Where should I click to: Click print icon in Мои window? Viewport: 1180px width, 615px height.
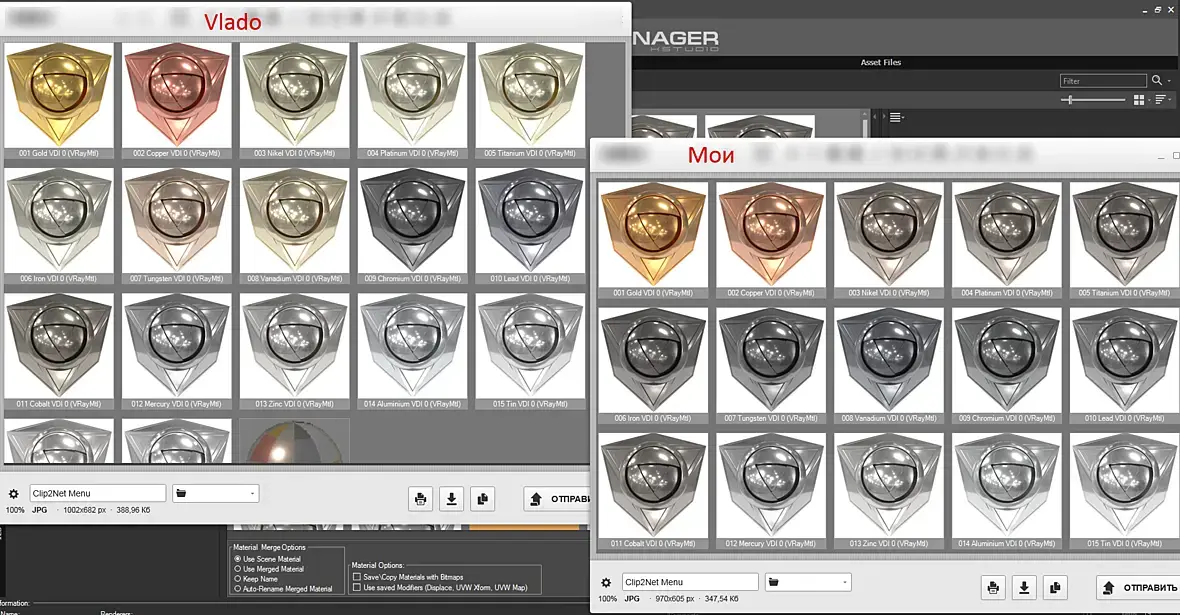click(x=993, y=588)
